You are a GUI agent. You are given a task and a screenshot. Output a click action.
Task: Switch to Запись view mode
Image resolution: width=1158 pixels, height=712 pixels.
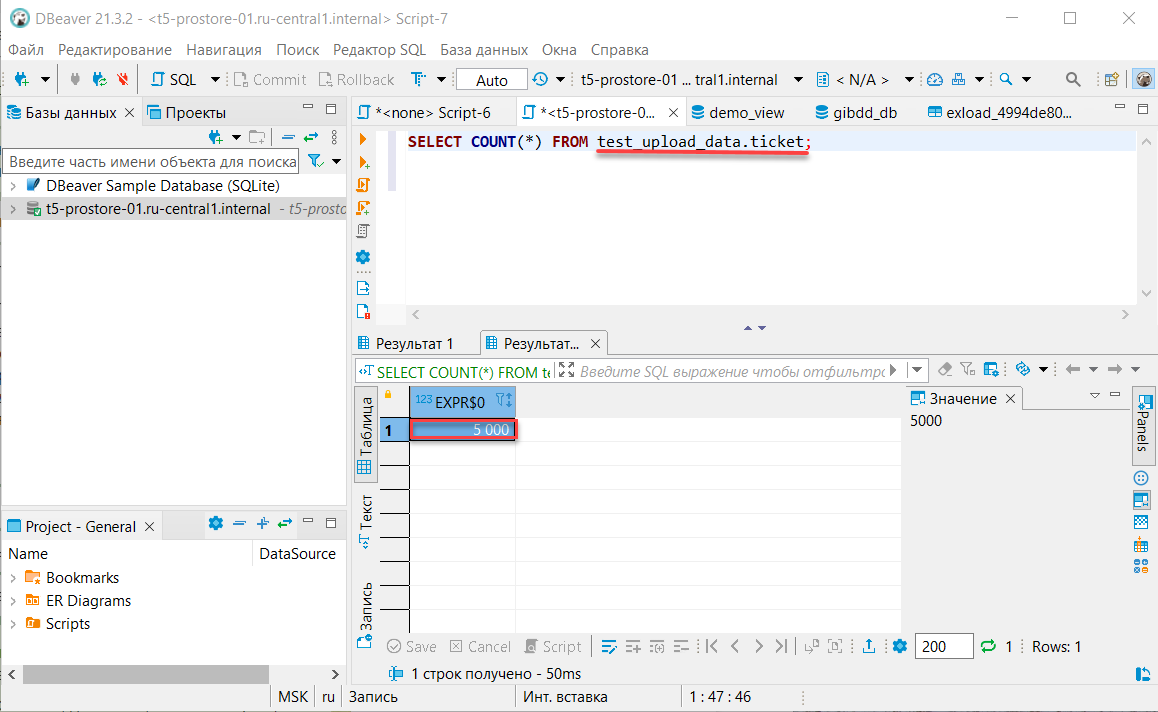pyautogui.click(x=365, y=606)
